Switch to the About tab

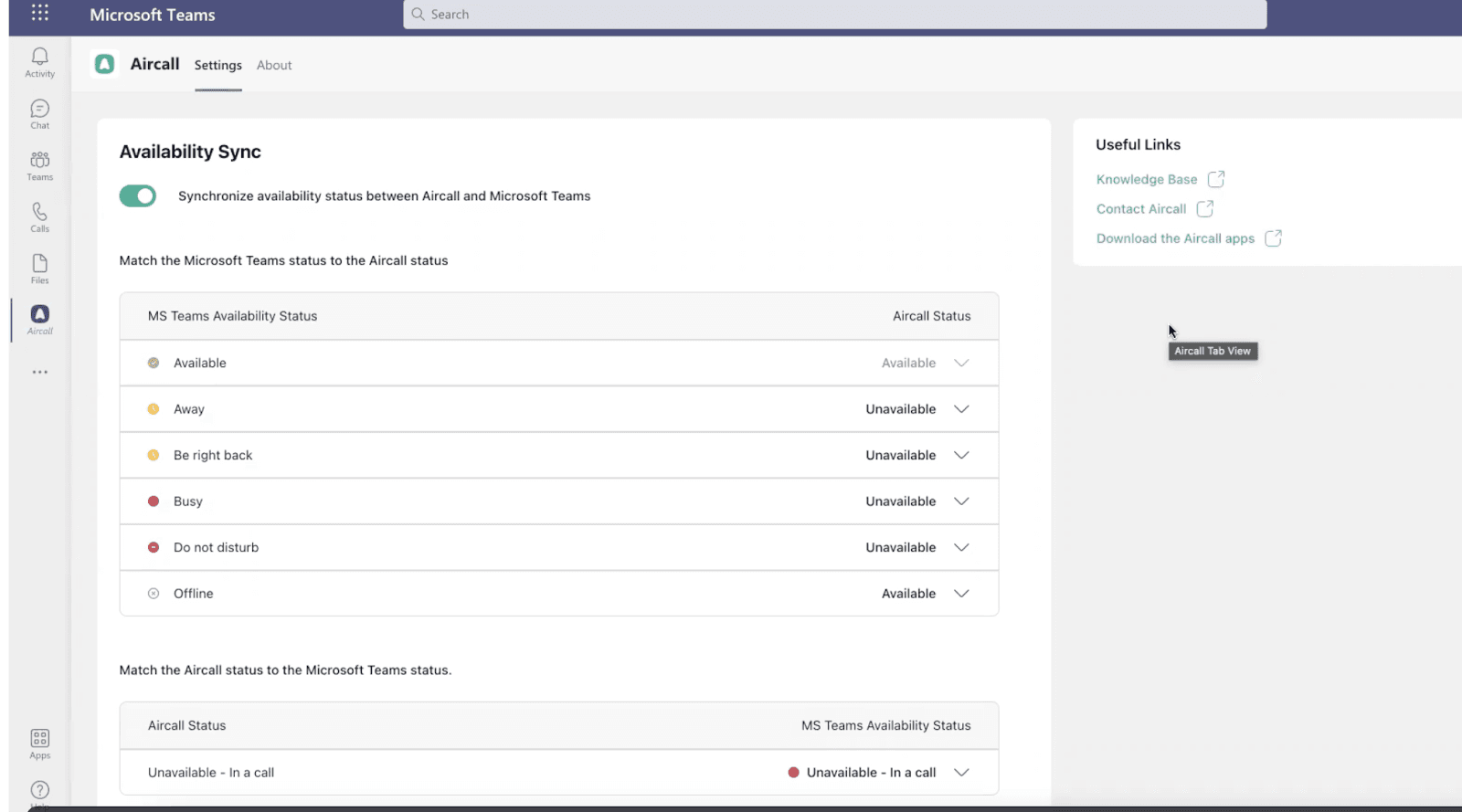pos(274,66)
